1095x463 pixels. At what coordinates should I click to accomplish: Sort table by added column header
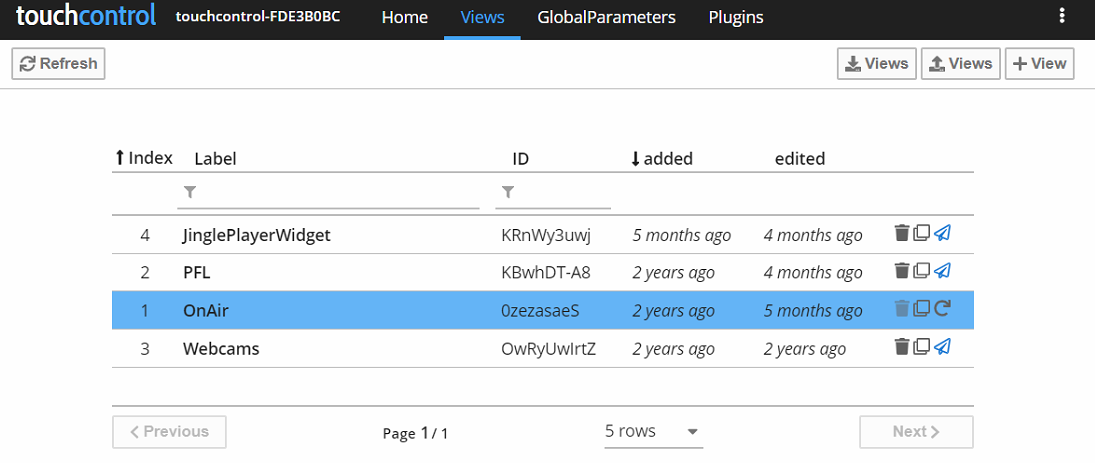(661, 158)
